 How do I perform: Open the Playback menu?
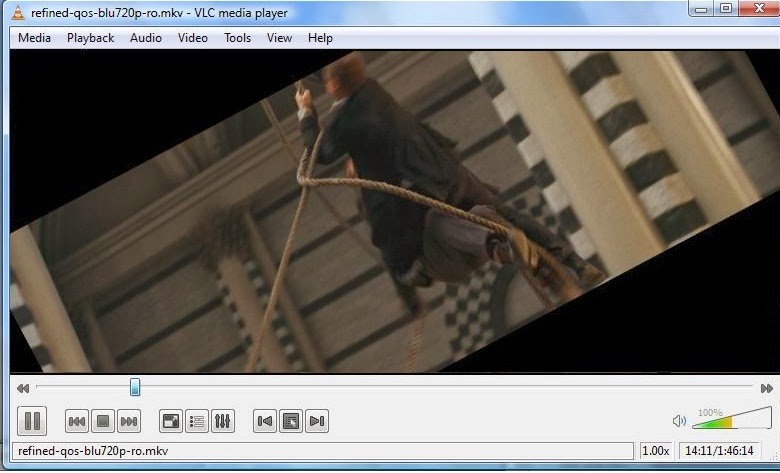tap(91, 38)
